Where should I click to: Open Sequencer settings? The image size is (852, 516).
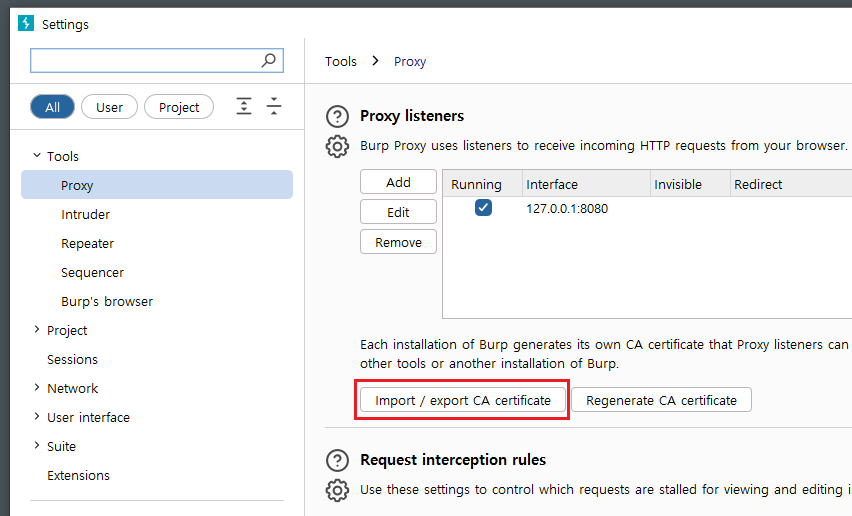92,273
